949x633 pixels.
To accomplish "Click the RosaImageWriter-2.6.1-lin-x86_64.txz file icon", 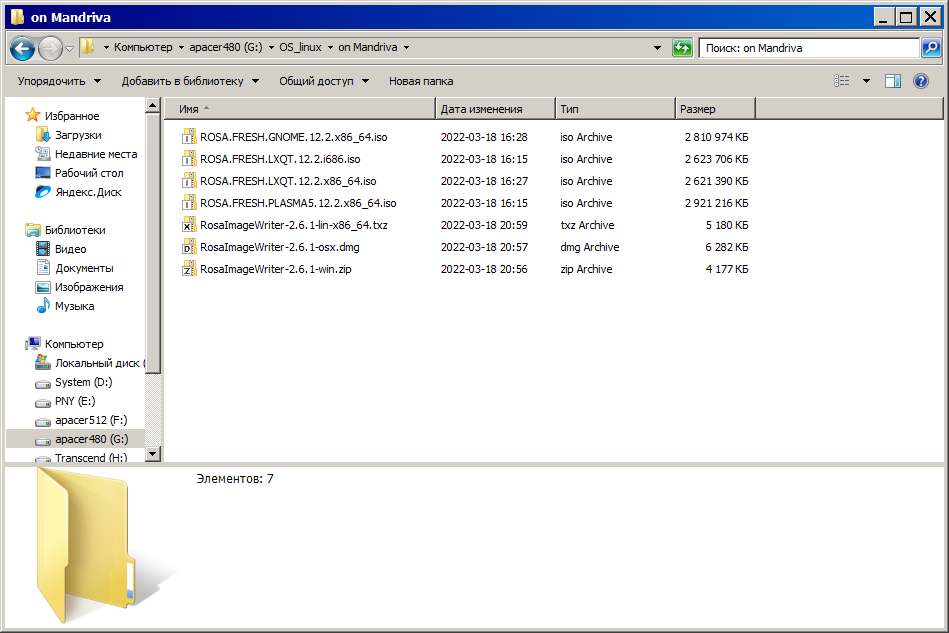I will pos(189,225).
